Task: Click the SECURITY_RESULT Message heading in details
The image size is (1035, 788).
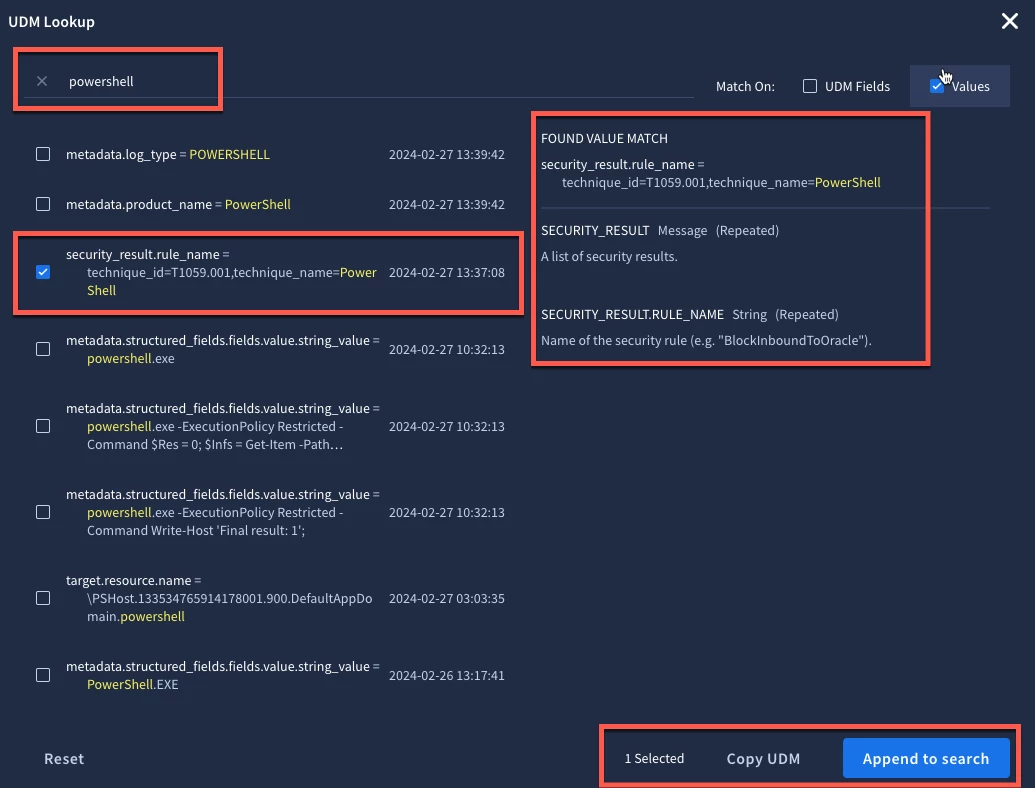Action: [x=659, y=230]
